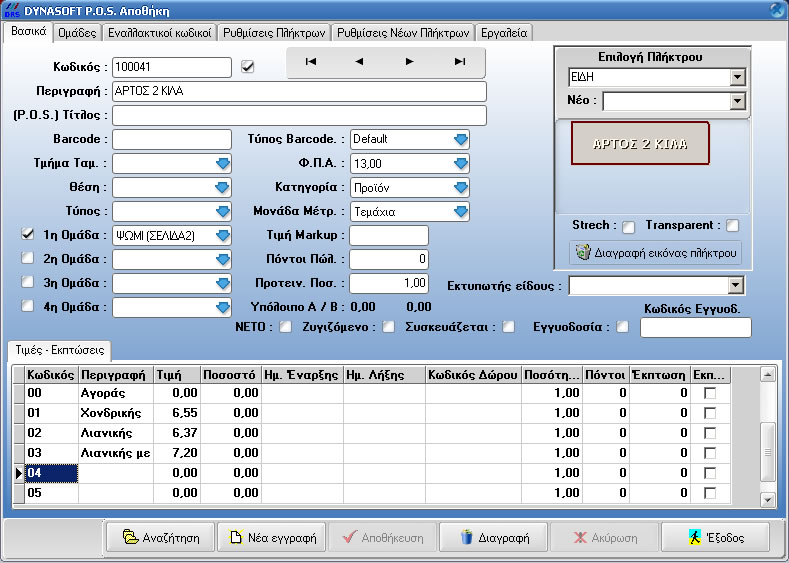The height and width of the screenshot is (563, 789).
Task: Click the folder icon on Αναζήτηση
Action: 130,537
